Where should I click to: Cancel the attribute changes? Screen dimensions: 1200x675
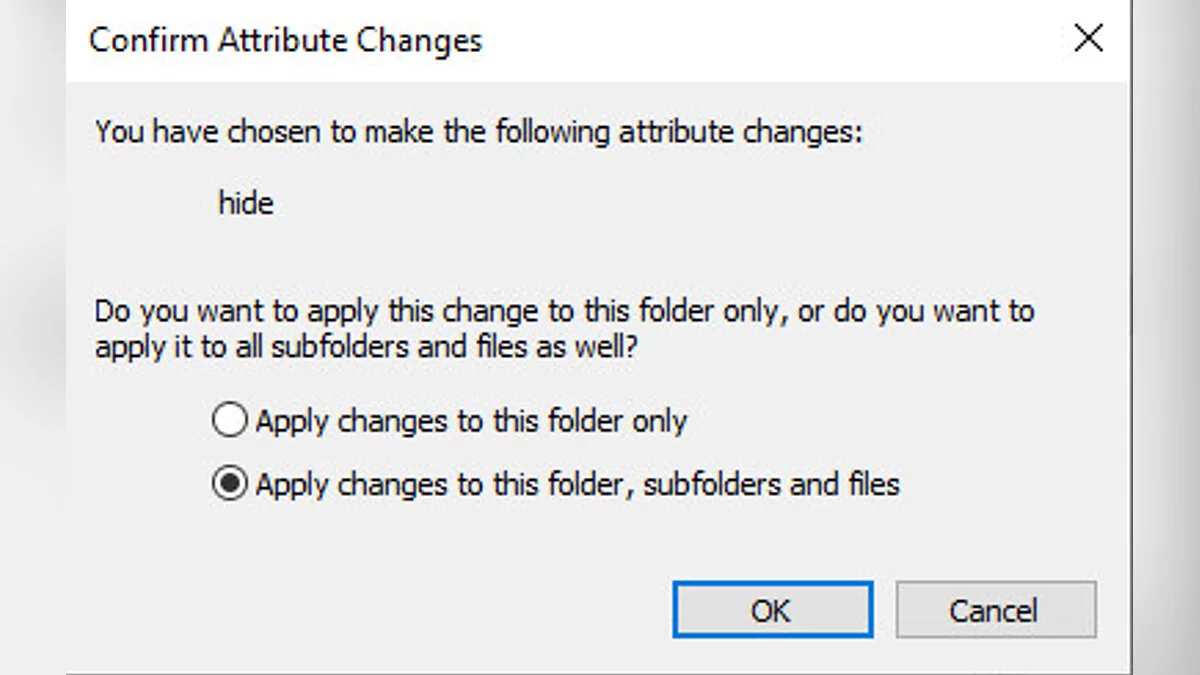pos(995,610)
